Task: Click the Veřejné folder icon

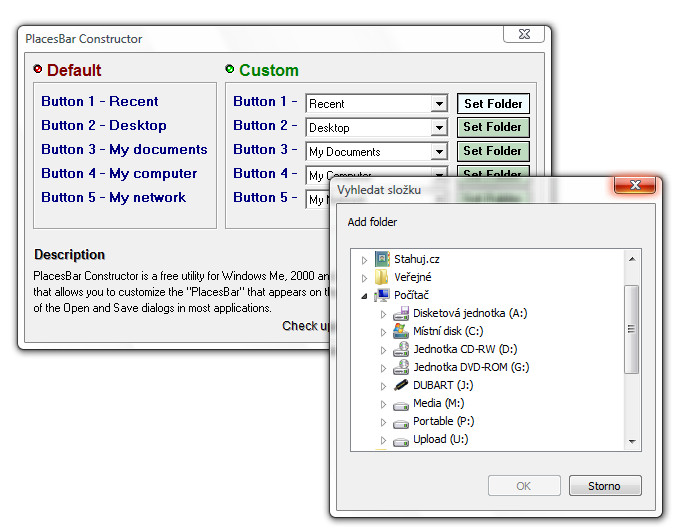Action: tap(382, 277)
